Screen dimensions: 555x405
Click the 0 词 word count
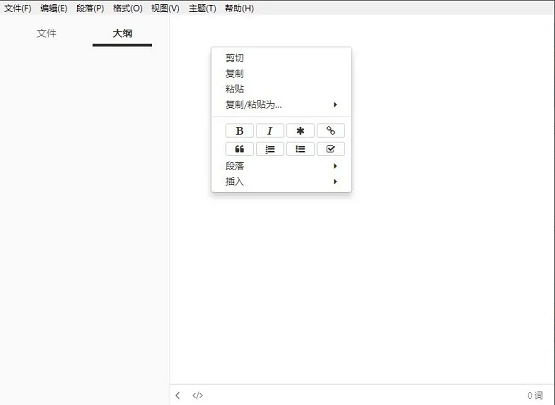point(535,395)
